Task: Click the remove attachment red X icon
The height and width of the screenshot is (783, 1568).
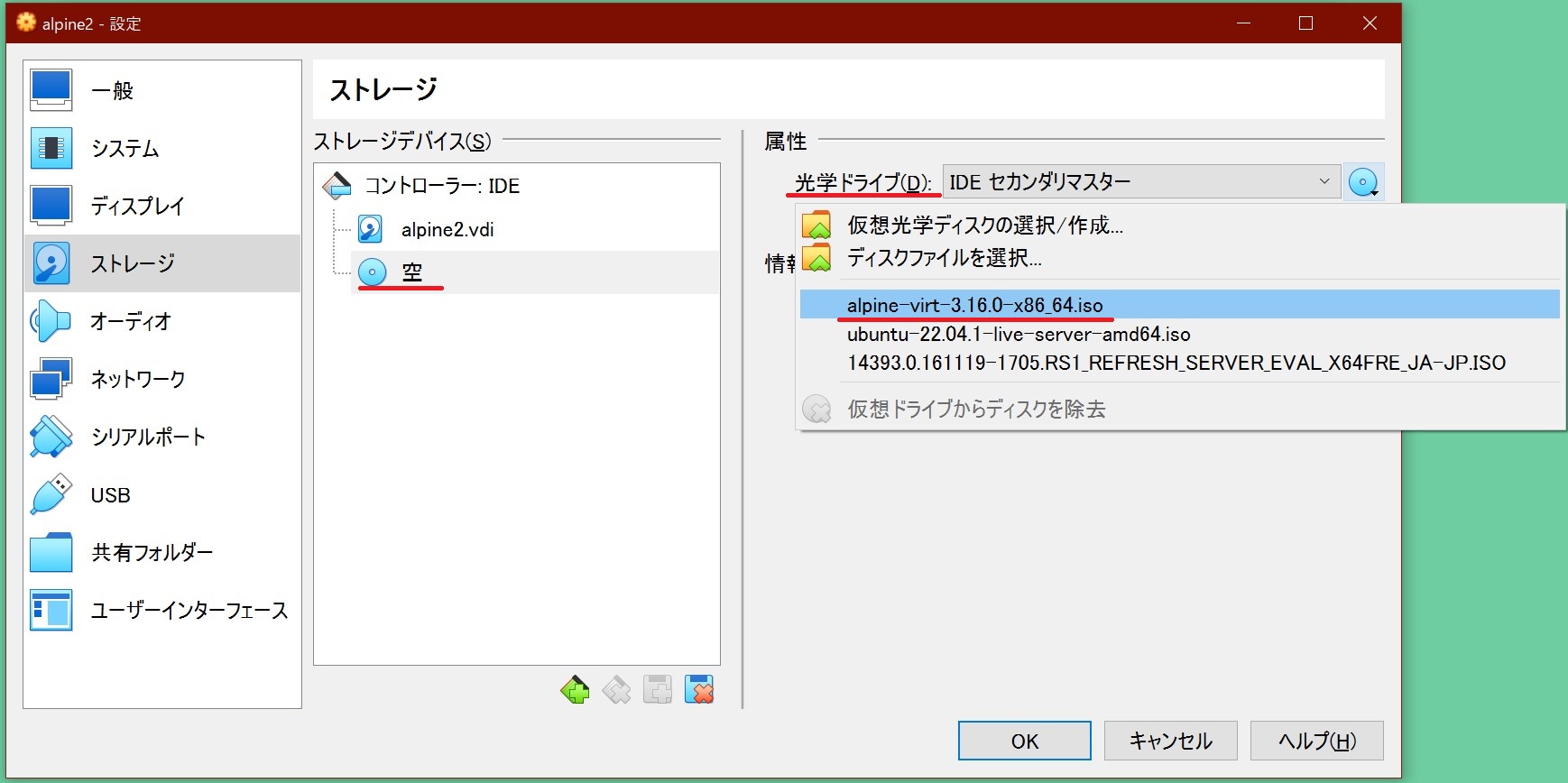Action: pyautogui.click(x=699, y=690)
